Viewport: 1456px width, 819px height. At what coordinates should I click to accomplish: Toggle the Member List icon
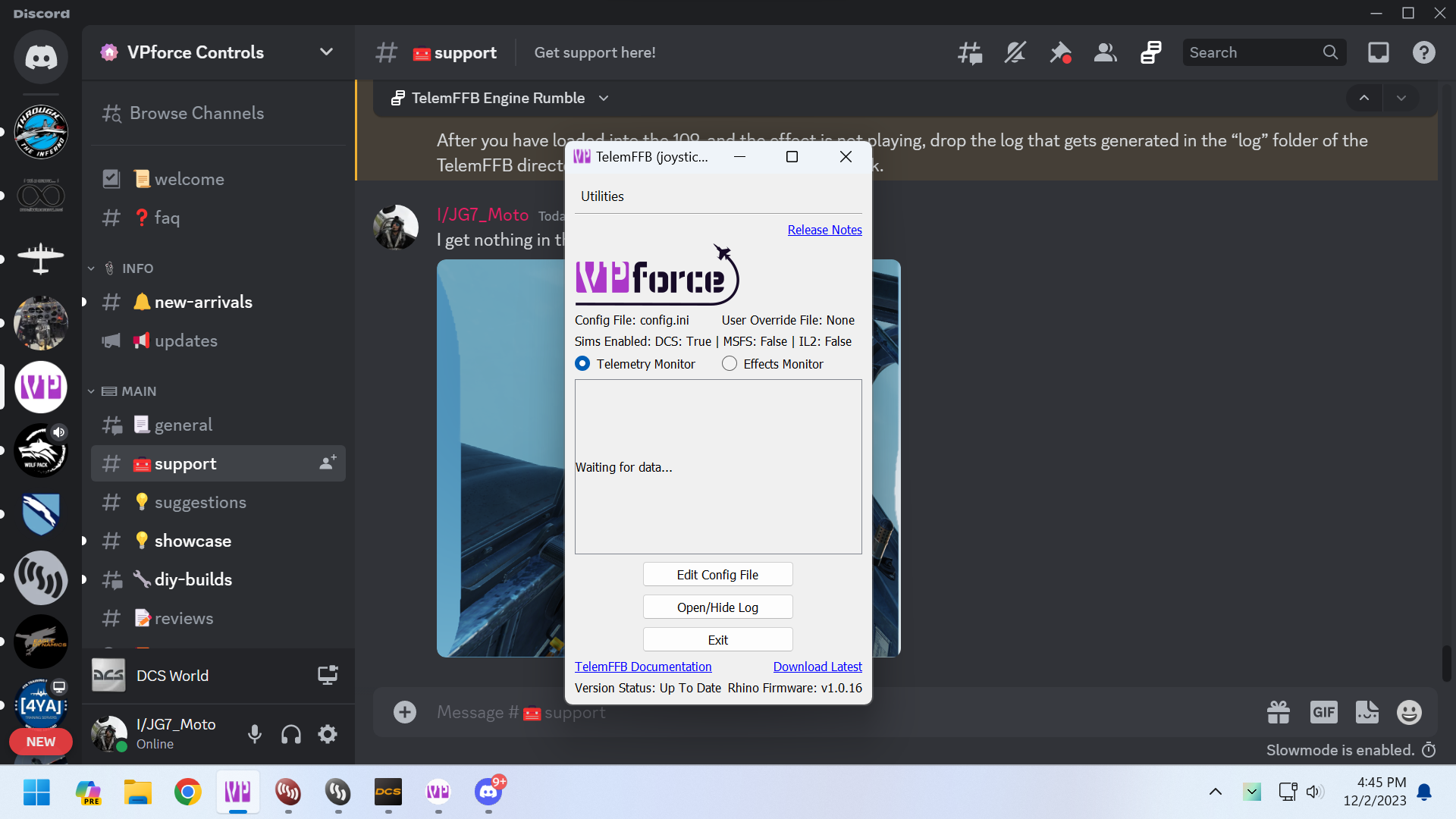(x=1106, y=52)
